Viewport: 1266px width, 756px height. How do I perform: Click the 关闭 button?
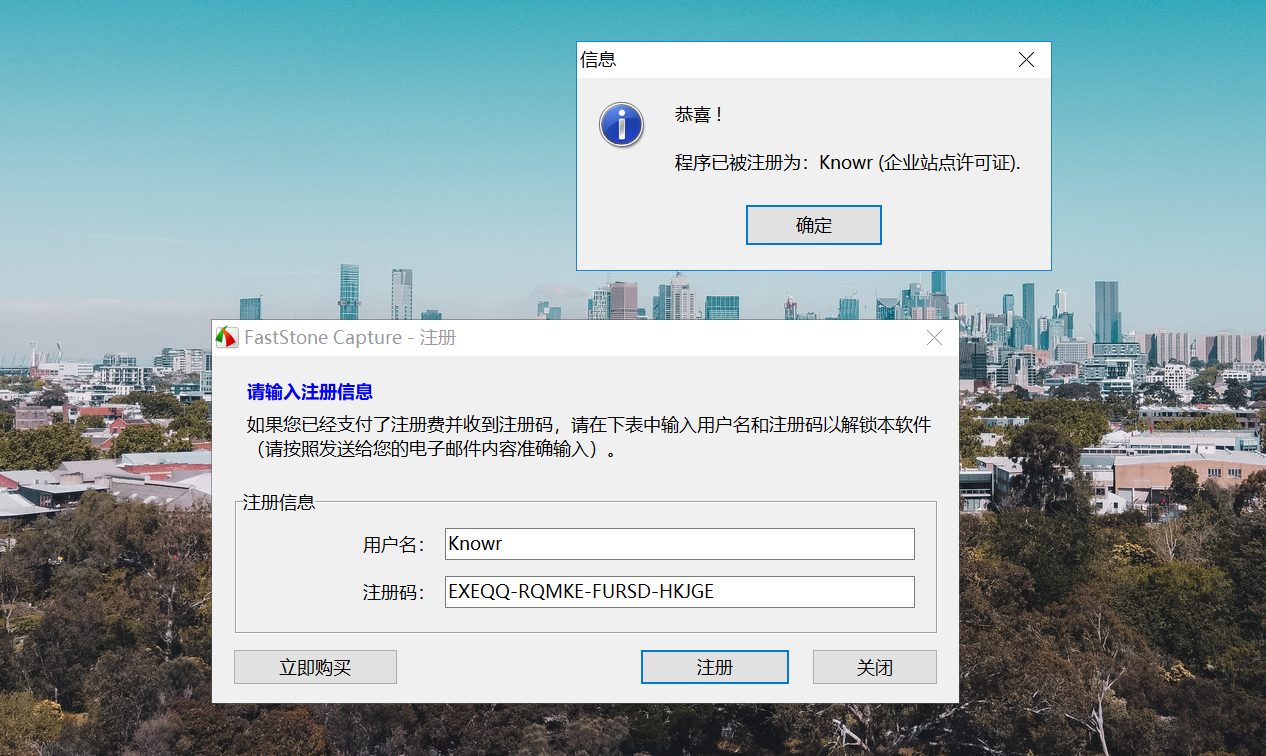pyautogui.click(x=874, y=667)
